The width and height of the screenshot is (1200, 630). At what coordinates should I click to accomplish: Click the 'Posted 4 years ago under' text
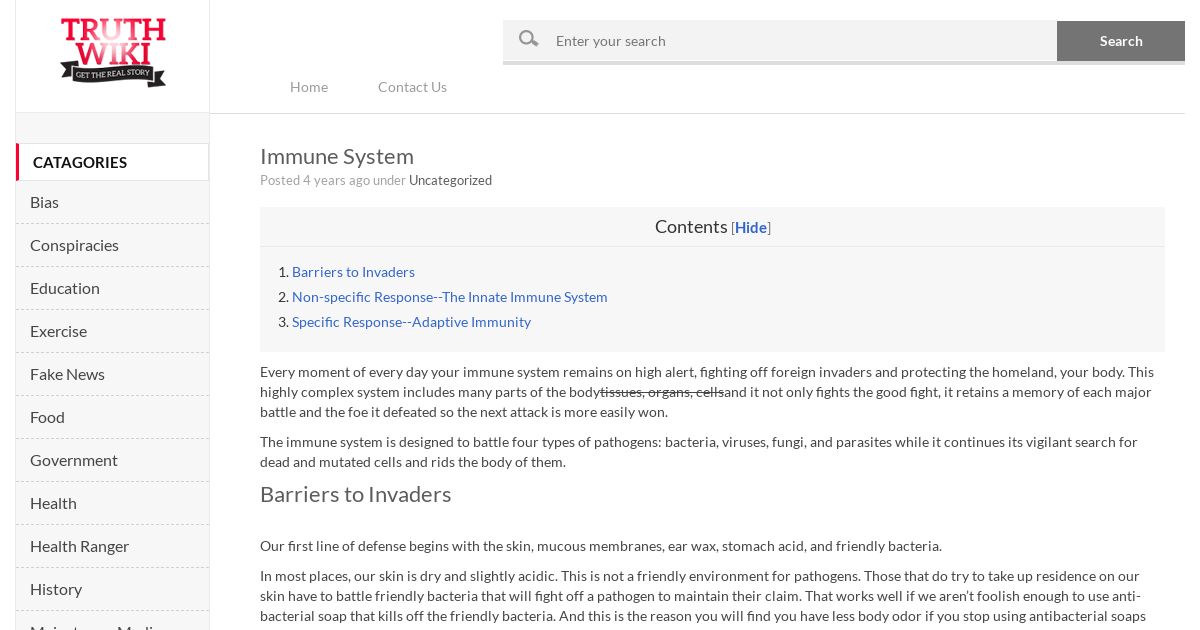pyautogui.click(x=333, y=180)
